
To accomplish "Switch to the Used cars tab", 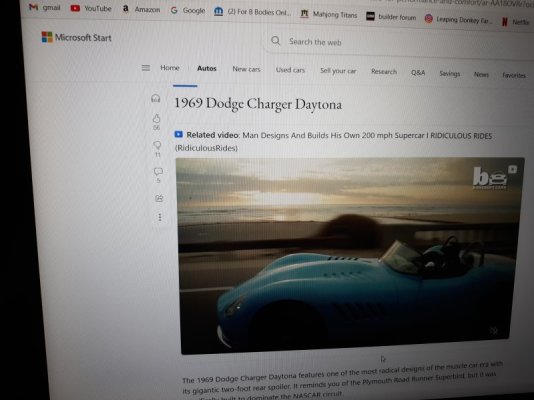I will tap(290, 70).
